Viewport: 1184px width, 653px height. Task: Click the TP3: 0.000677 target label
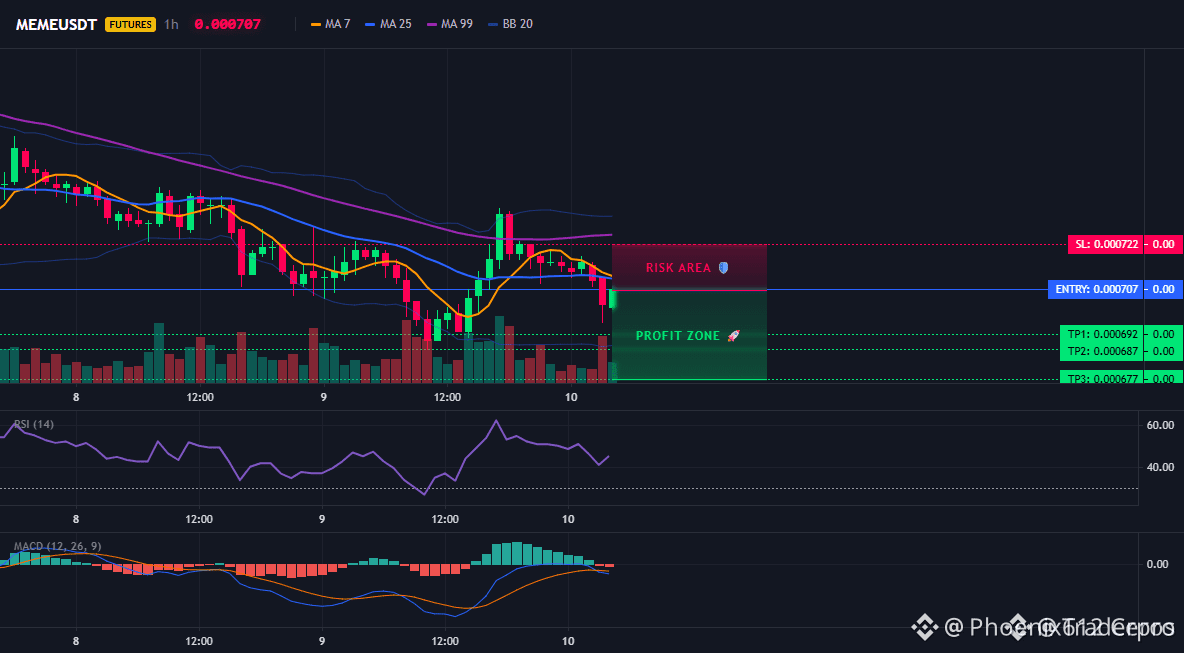pos(1120,378)
